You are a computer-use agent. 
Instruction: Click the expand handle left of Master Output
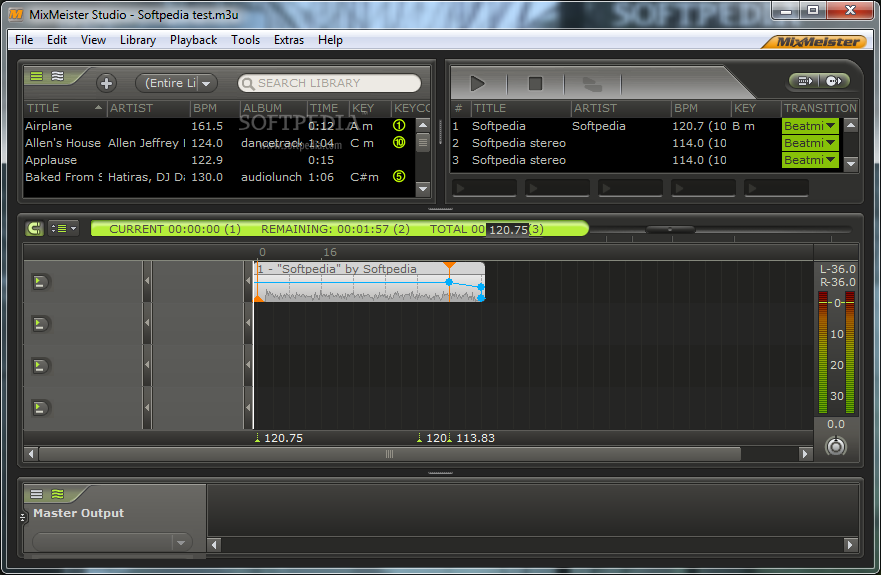pos(22,517)
